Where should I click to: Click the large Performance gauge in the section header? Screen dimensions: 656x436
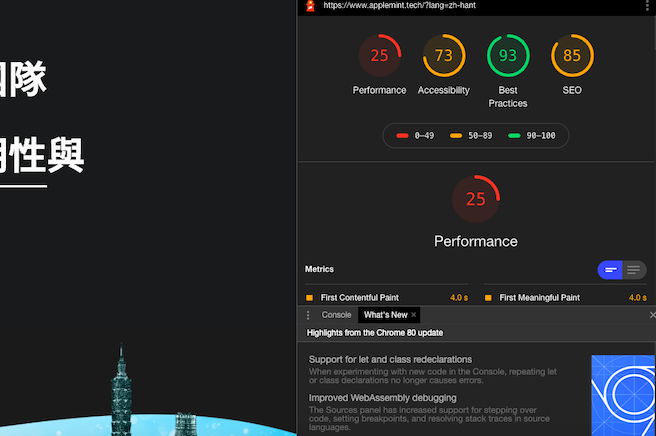(x=475, y=199)
